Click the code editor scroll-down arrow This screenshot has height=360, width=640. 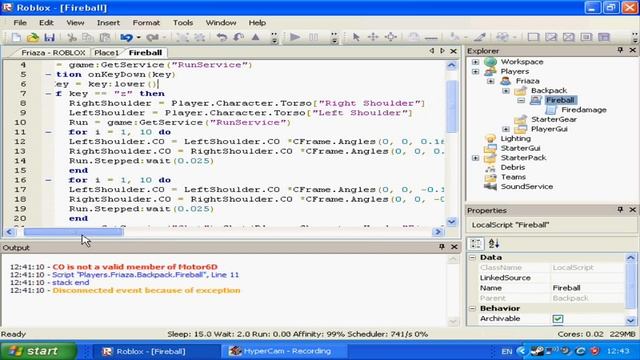[452, 222]
